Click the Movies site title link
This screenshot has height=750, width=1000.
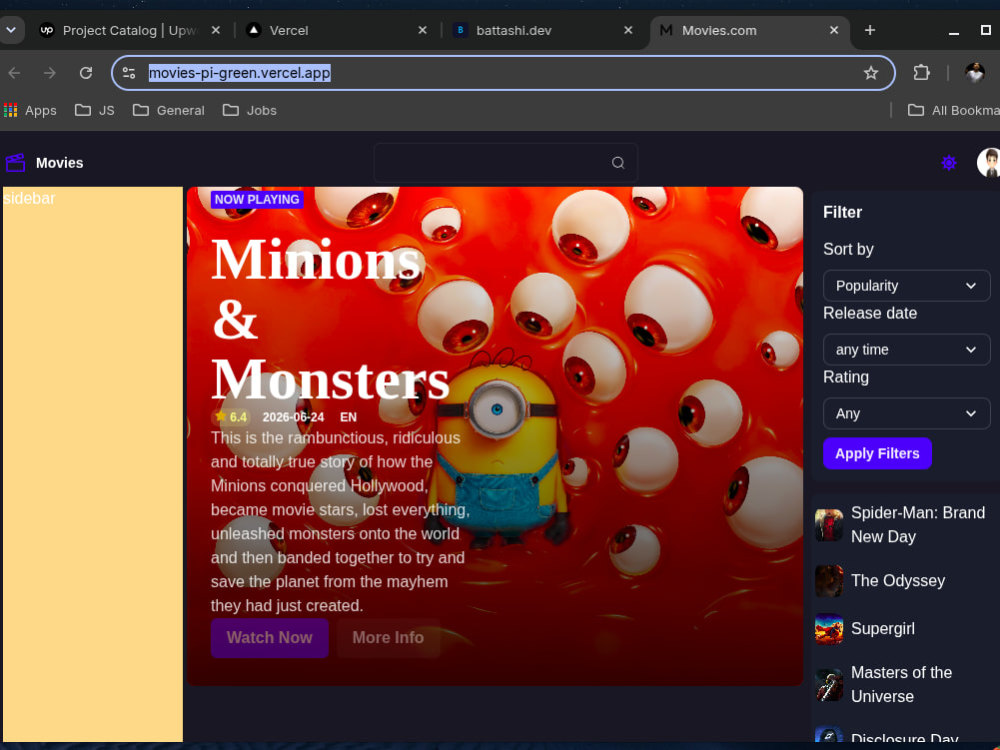(59, 163)
